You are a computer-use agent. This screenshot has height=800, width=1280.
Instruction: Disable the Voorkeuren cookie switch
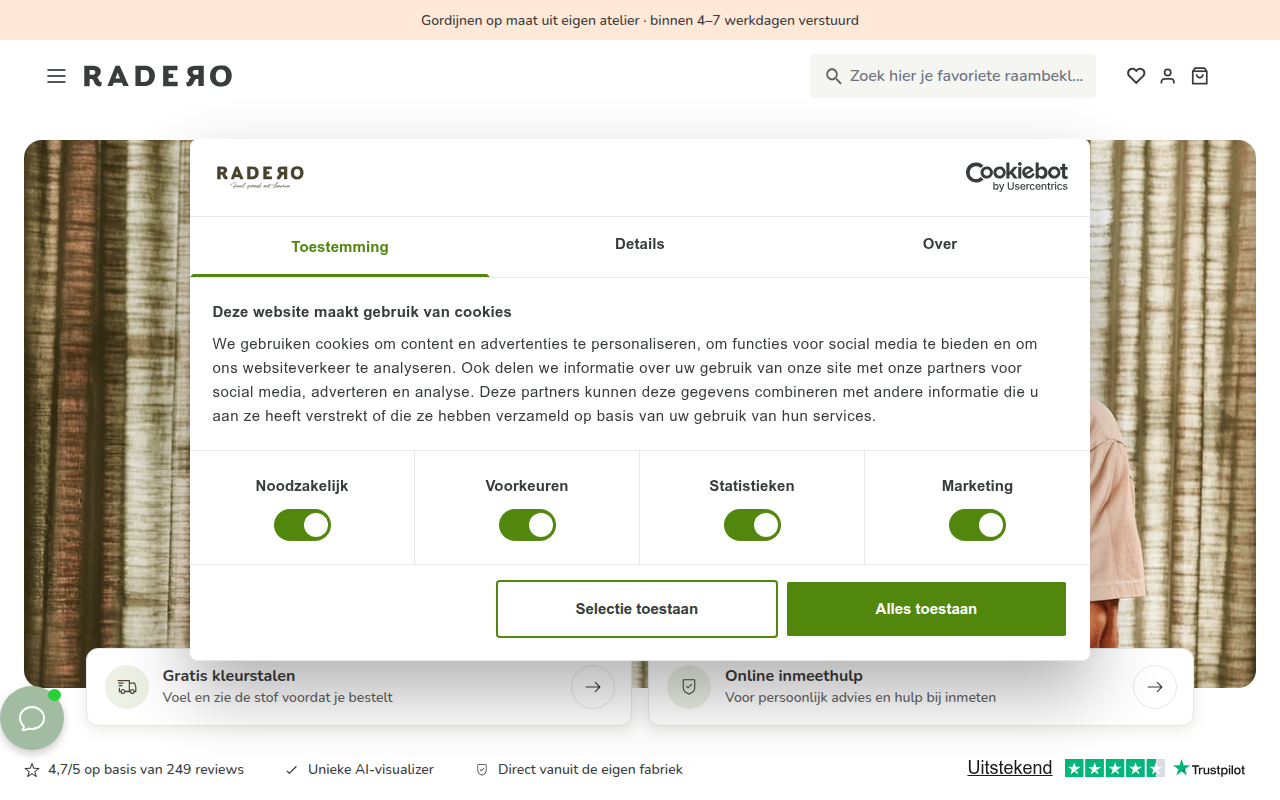coord(527,525)
